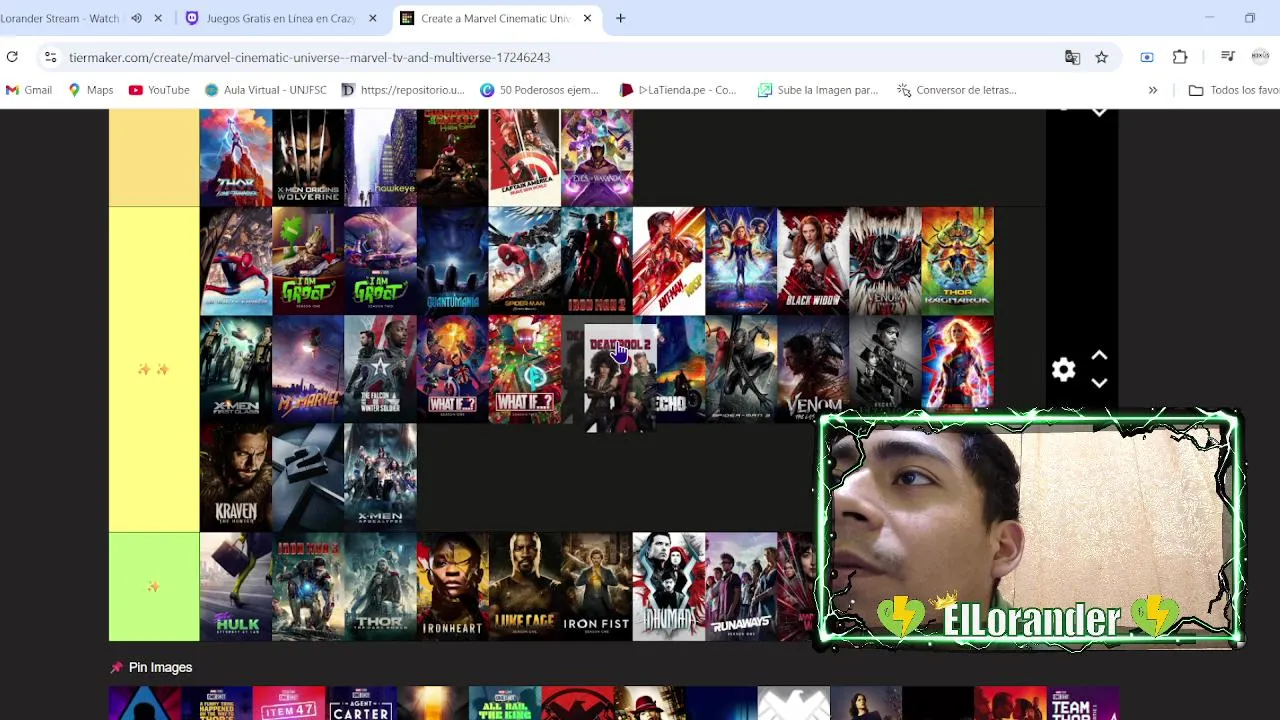This screenshot has height=720, width=1280.
Task: Switch to the Lorander Stream tab
Action: point(60,18)
